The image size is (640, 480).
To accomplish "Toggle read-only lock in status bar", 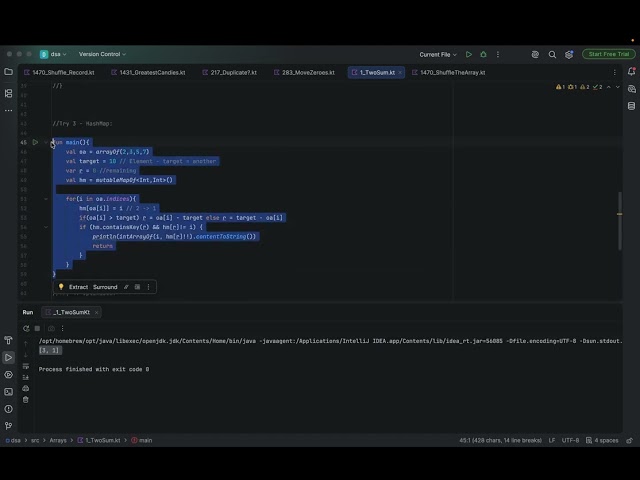I will pos(630,440).
